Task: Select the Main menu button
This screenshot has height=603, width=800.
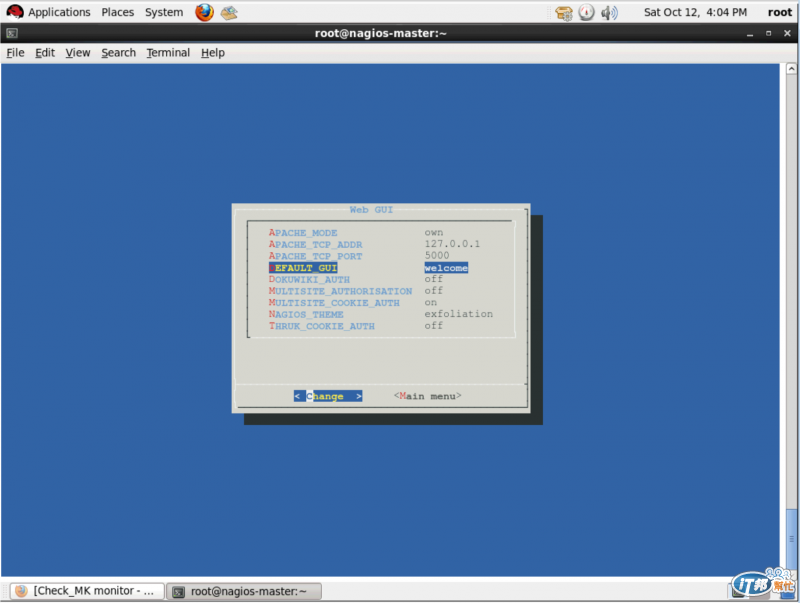Action: [428, 396]
